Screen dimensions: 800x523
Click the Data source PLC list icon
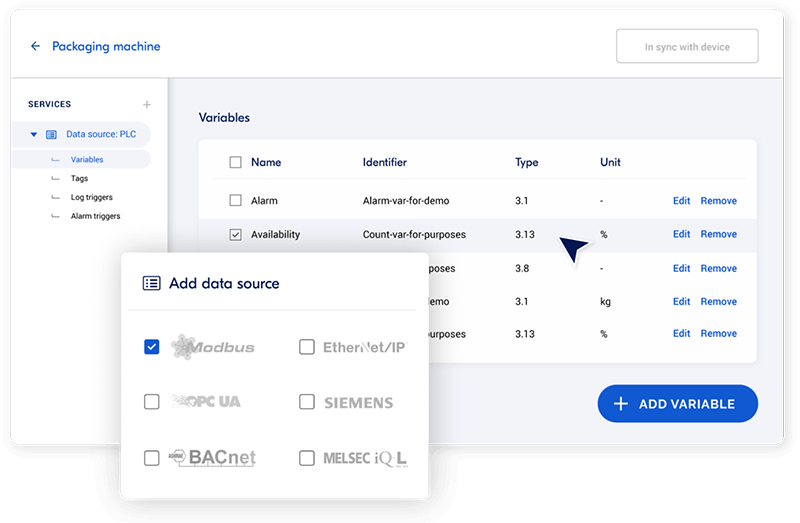(x=52, y=134)
